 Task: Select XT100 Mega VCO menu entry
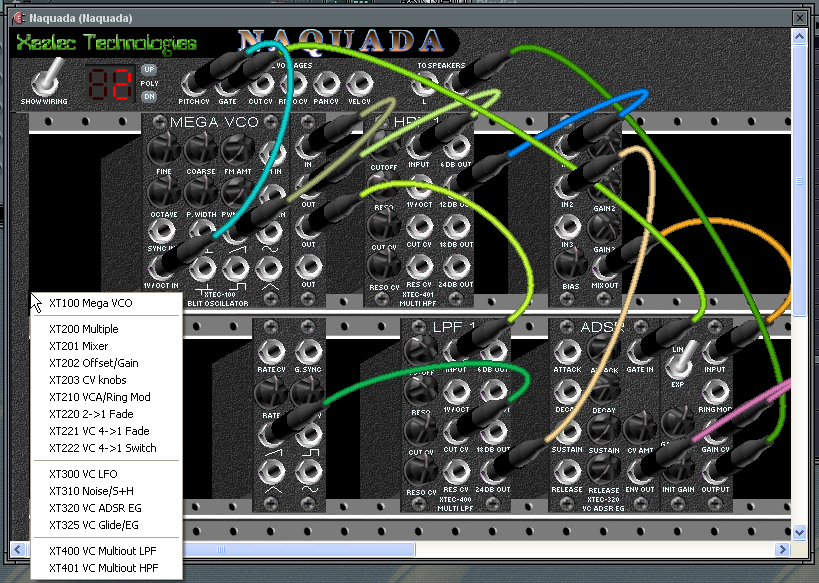(91, 303)
